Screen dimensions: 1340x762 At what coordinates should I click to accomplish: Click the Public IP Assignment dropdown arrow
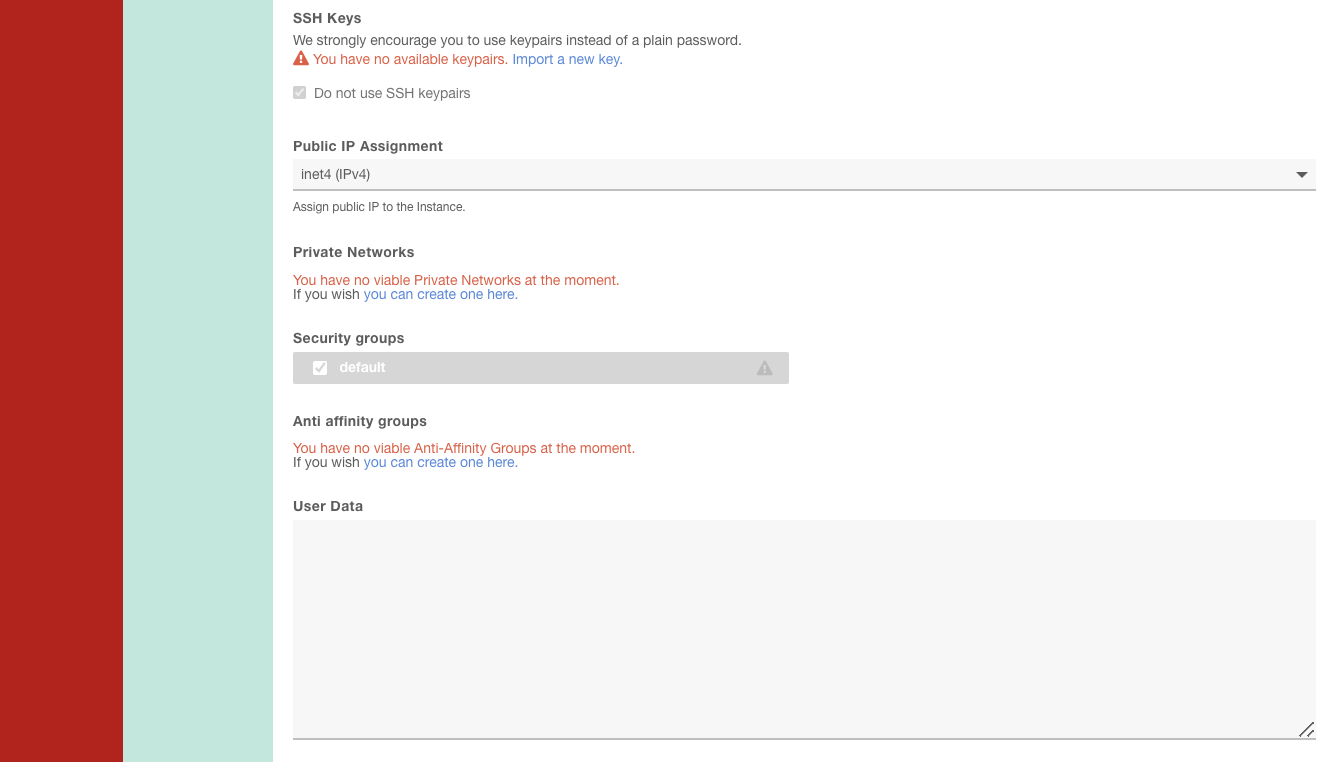click(x=1301, y=175)
